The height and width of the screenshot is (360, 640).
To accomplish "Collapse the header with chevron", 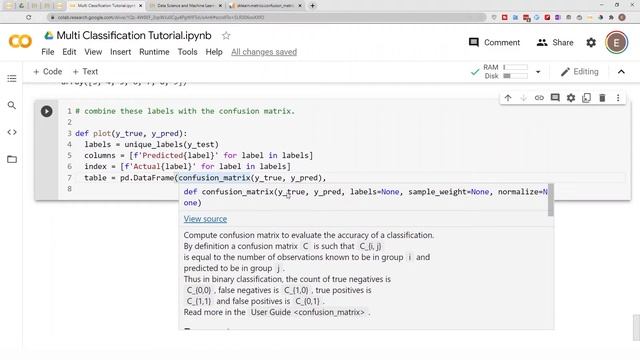I will [x=621, y=72].
